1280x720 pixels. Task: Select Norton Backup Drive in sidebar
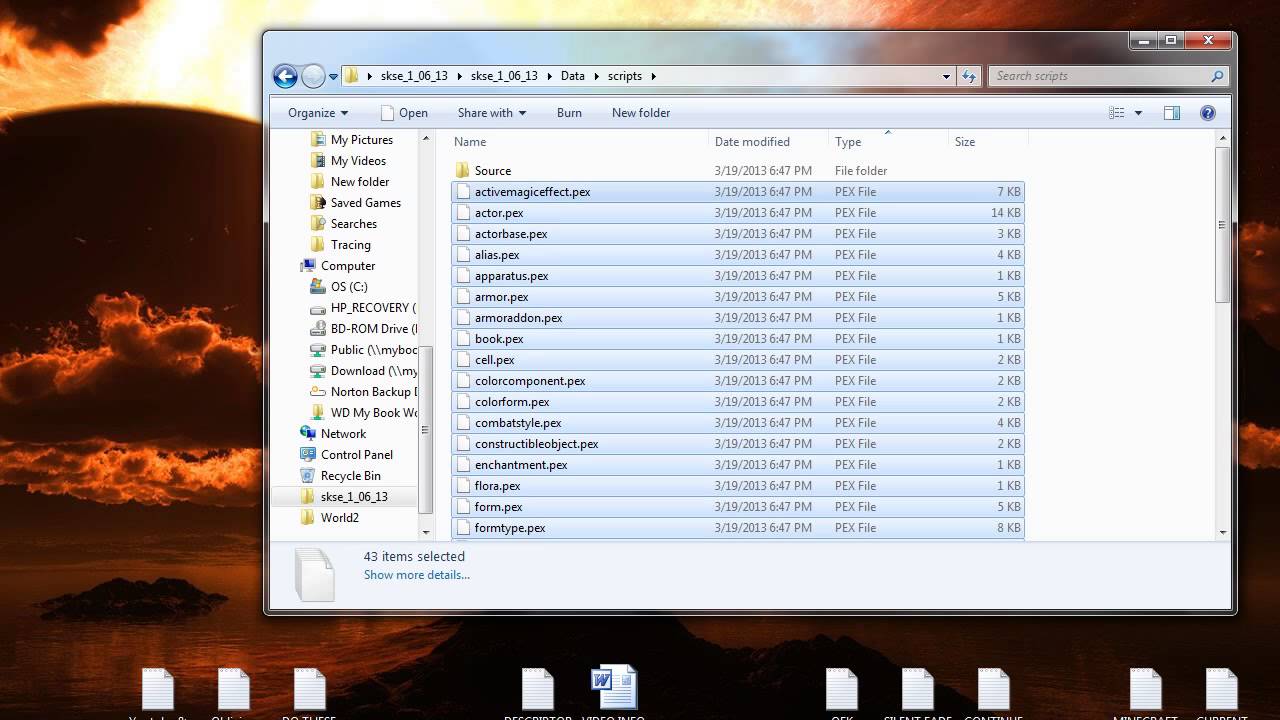click(x=364, y=392)
